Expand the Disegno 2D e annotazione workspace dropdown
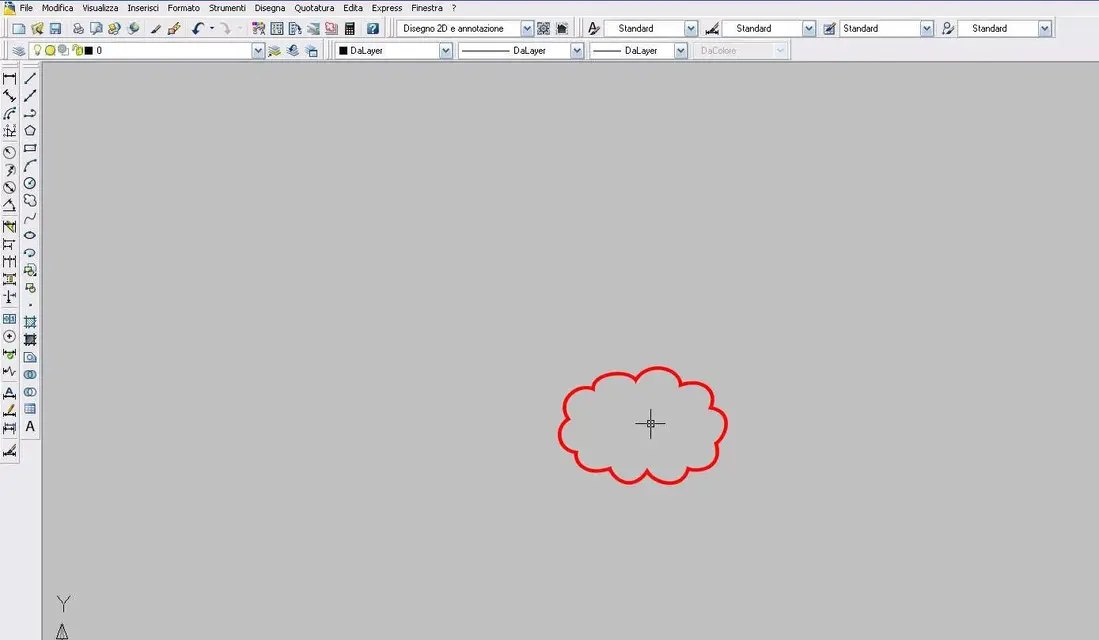The height and width of the screenshot is (640, 1099). (x=527, y=29)
